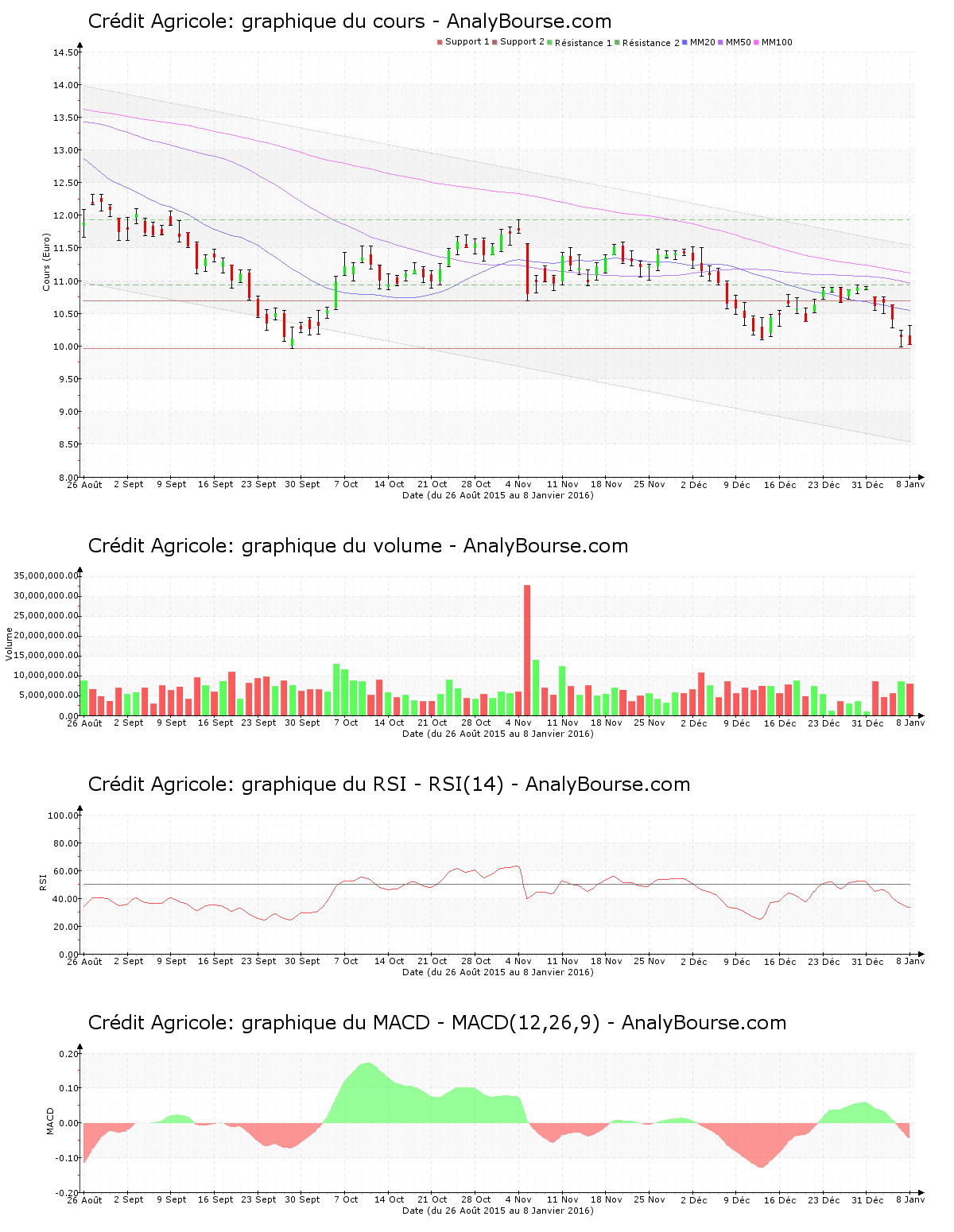Select the MM100 legend entry
This screenshot has height=1232, width=954.
tap(776, 42)
